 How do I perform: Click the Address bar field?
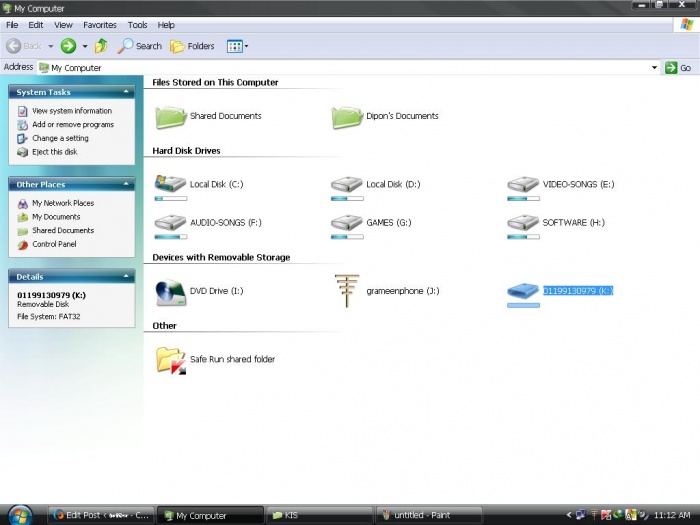click(348, 67)
